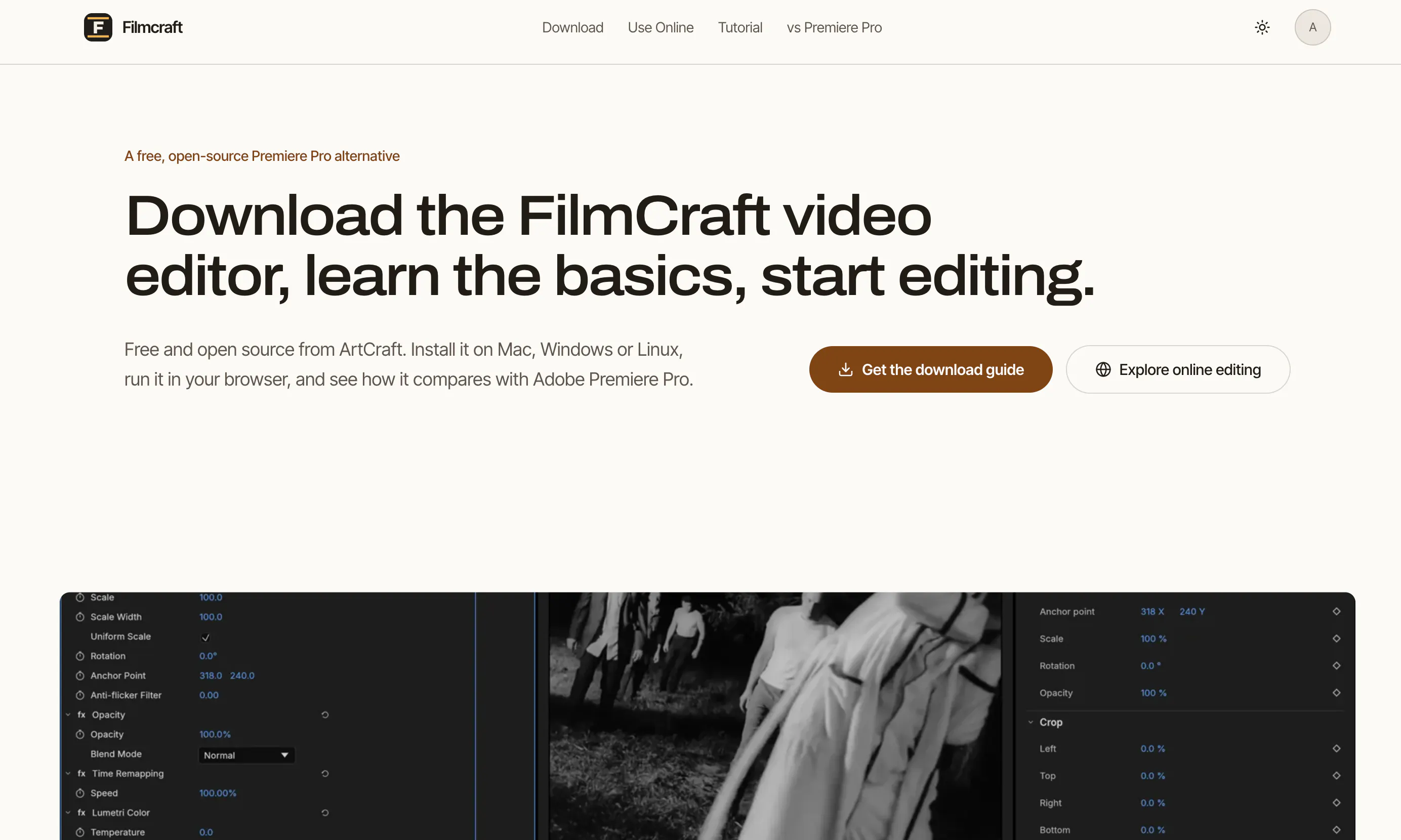Reset the fx Opacity effect
1401x840 pixels.
click(x=325, y=715)
